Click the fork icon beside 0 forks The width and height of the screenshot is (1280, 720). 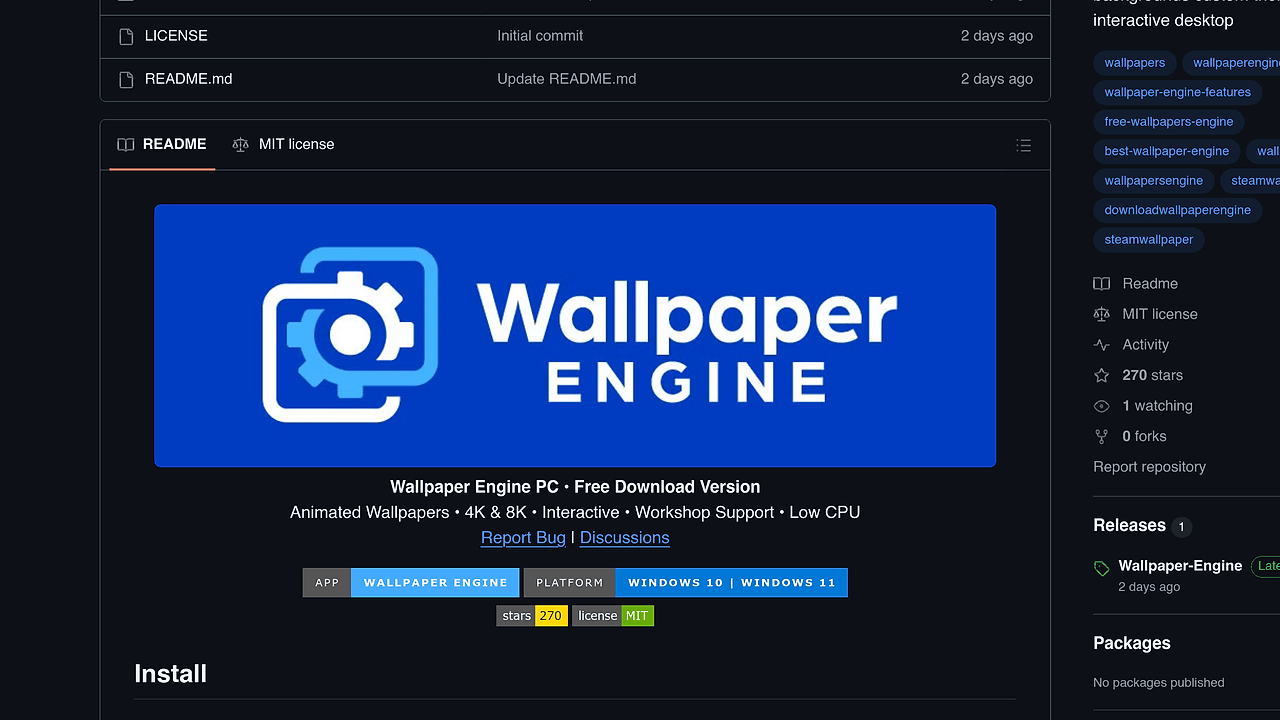coord(1102,437)
